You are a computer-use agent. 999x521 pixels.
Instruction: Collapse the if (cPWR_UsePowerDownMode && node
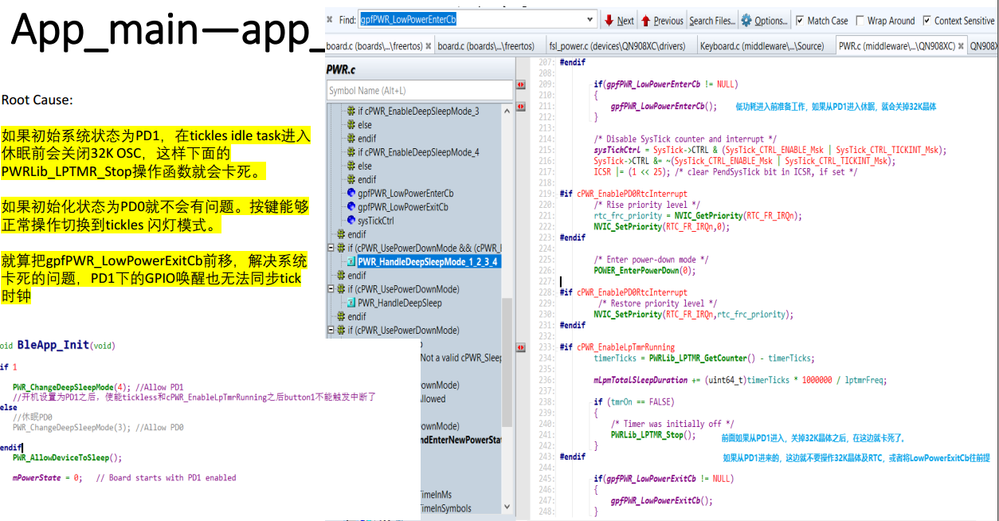331,248
